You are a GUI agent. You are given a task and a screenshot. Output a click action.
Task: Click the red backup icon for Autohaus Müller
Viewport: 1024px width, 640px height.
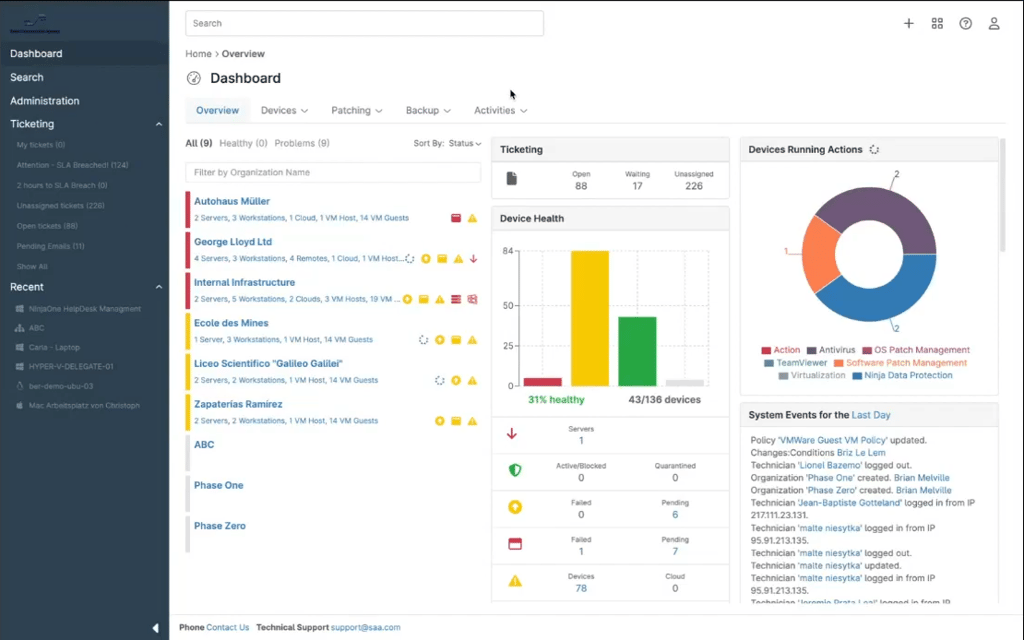click(x=456, y=218)
